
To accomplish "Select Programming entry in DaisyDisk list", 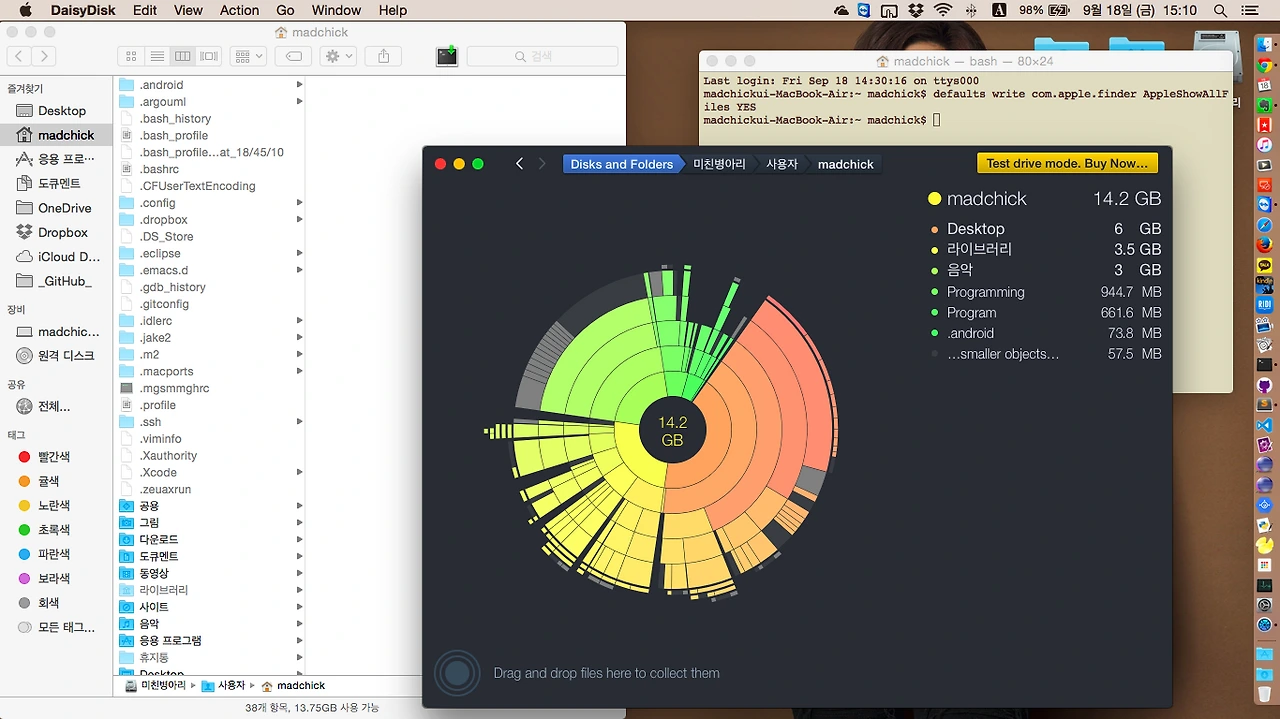I will click(x=1045, y=292).
